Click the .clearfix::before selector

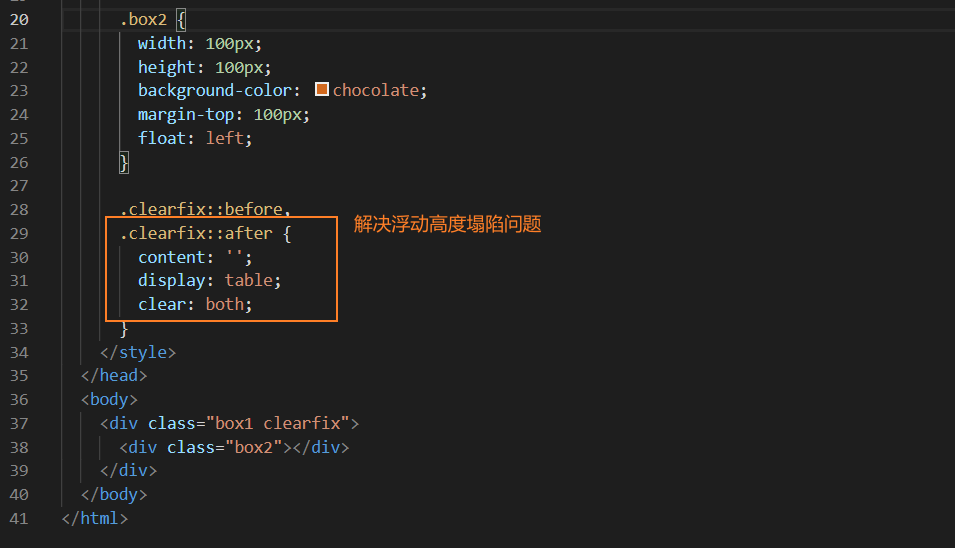(x=201, y=209)
